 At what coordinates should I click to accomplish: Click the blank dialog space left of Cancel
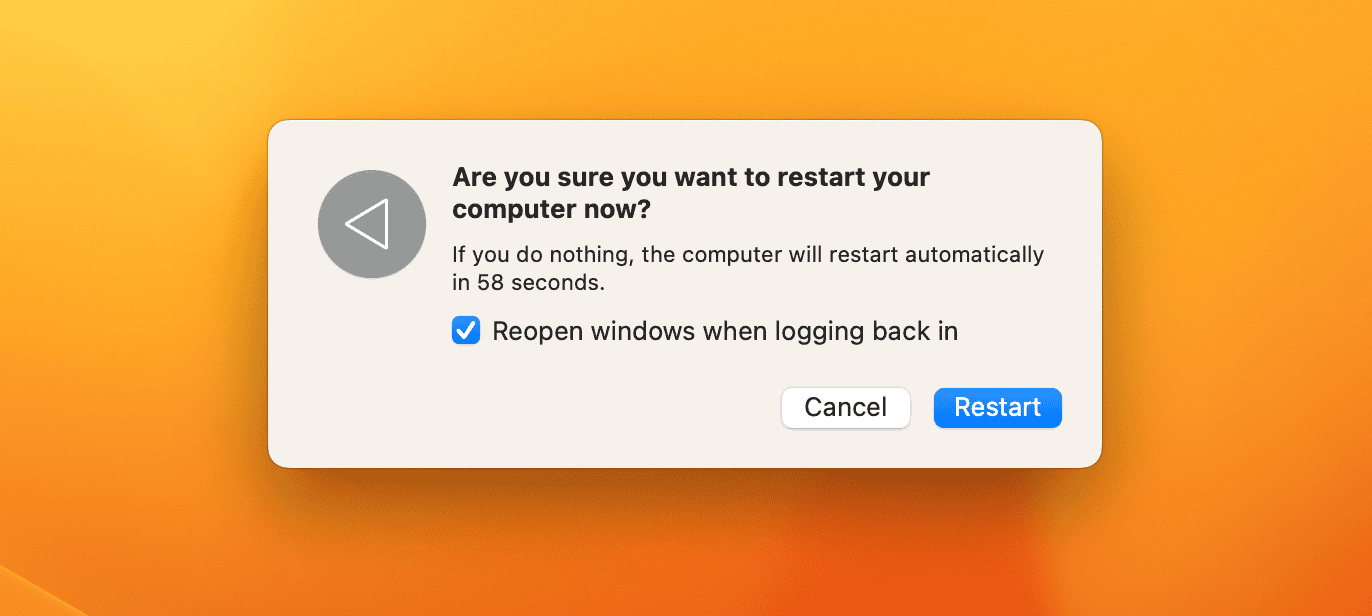pos(600,408)
